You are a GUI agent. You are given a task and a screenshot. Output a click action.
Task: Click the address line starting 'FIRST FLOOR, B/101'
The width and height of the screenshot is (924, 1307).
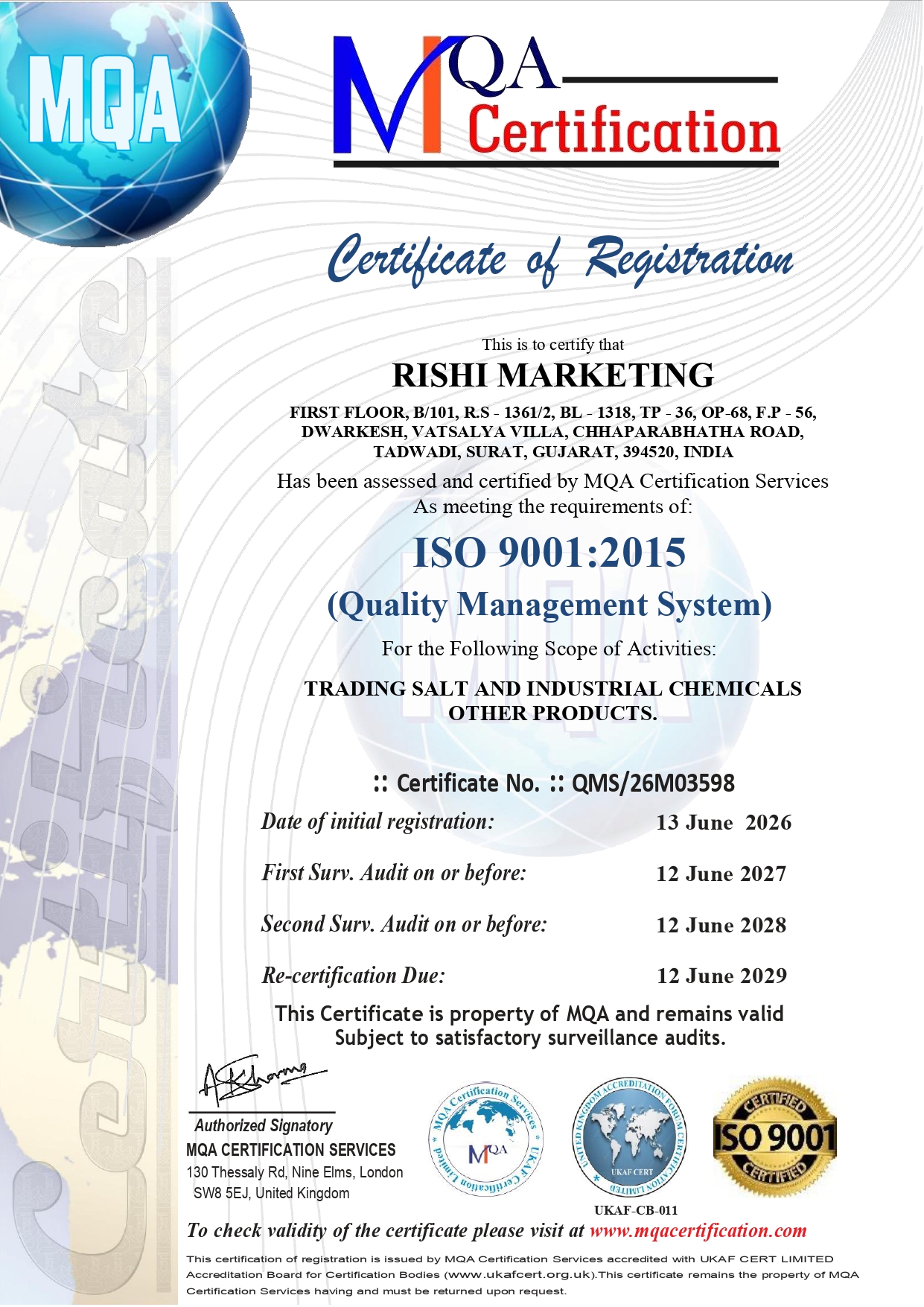[553, 413]
